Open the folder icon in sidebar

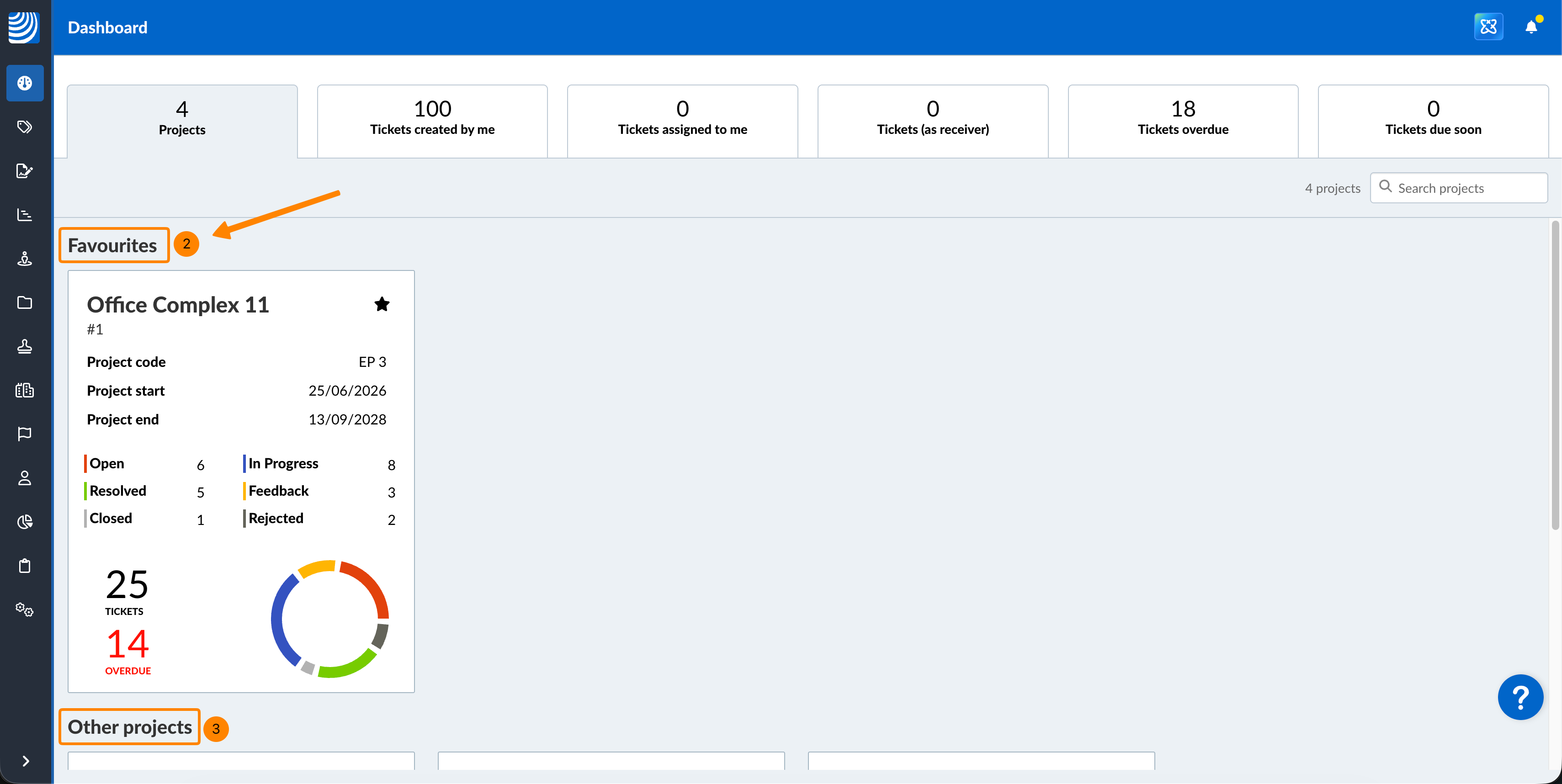24,302
